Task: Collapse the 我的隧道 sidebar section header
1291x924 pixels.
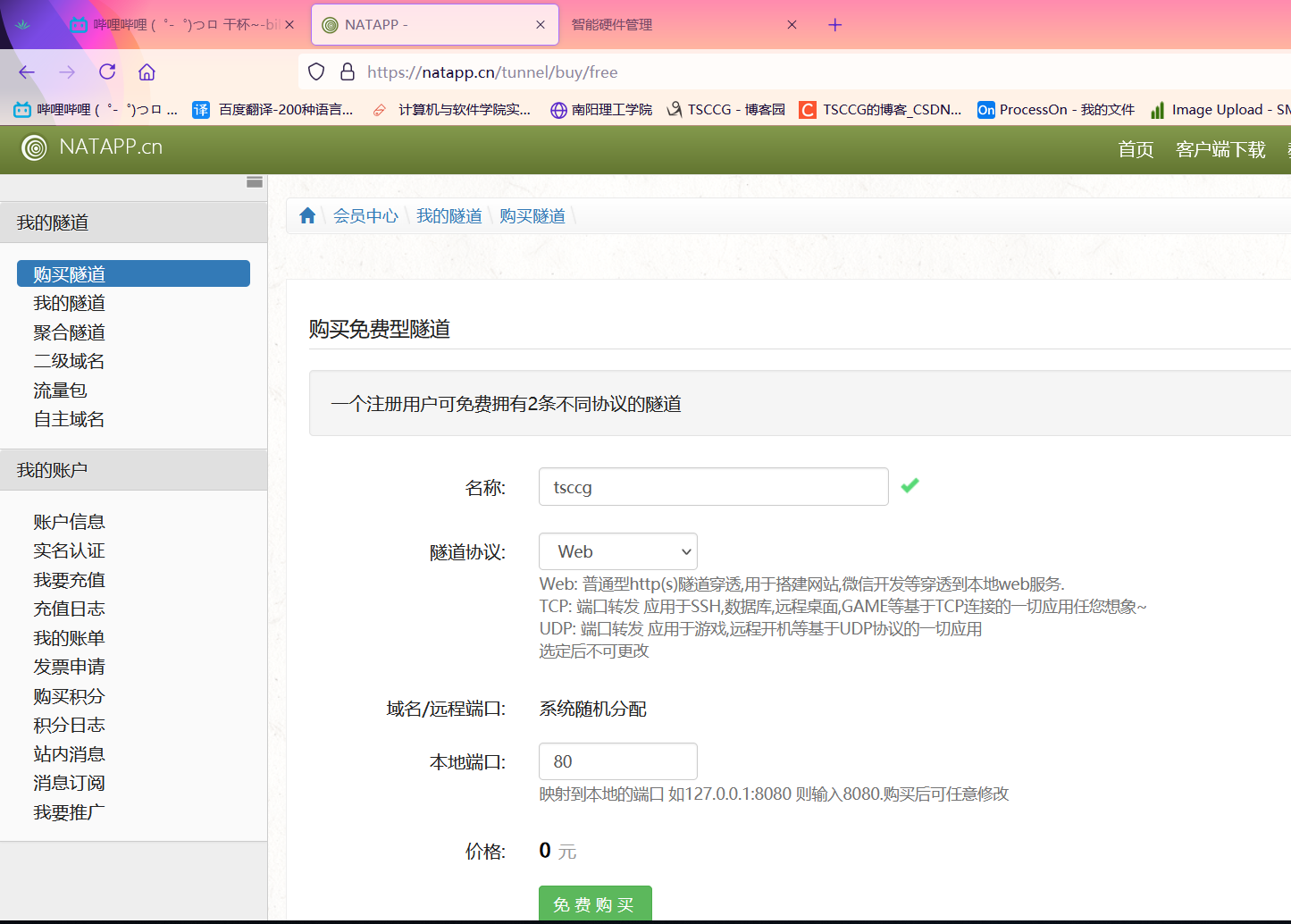Action: point(133,223)
